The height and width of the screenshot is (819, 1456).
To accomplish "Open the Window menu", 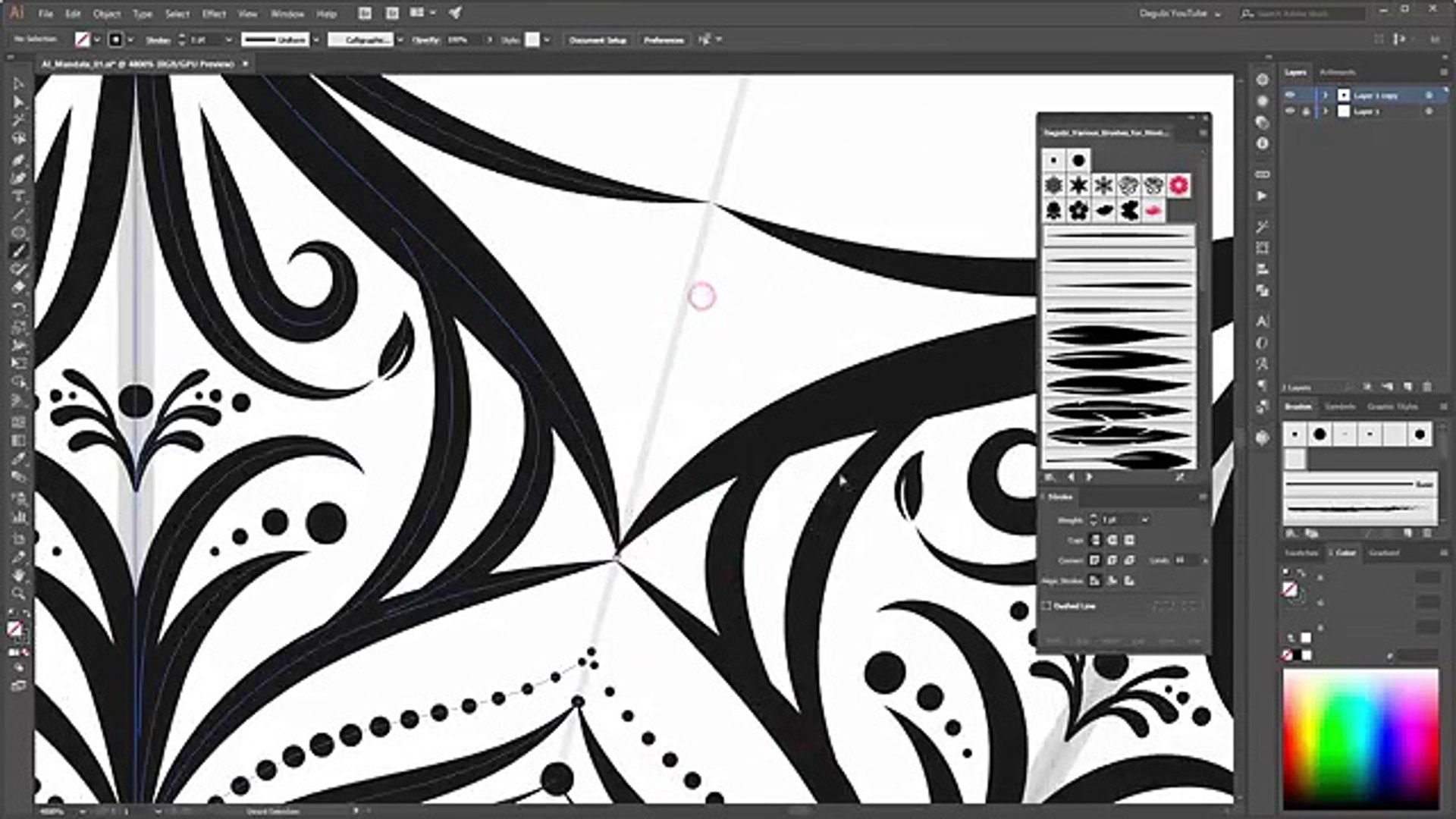I will 286,13.
